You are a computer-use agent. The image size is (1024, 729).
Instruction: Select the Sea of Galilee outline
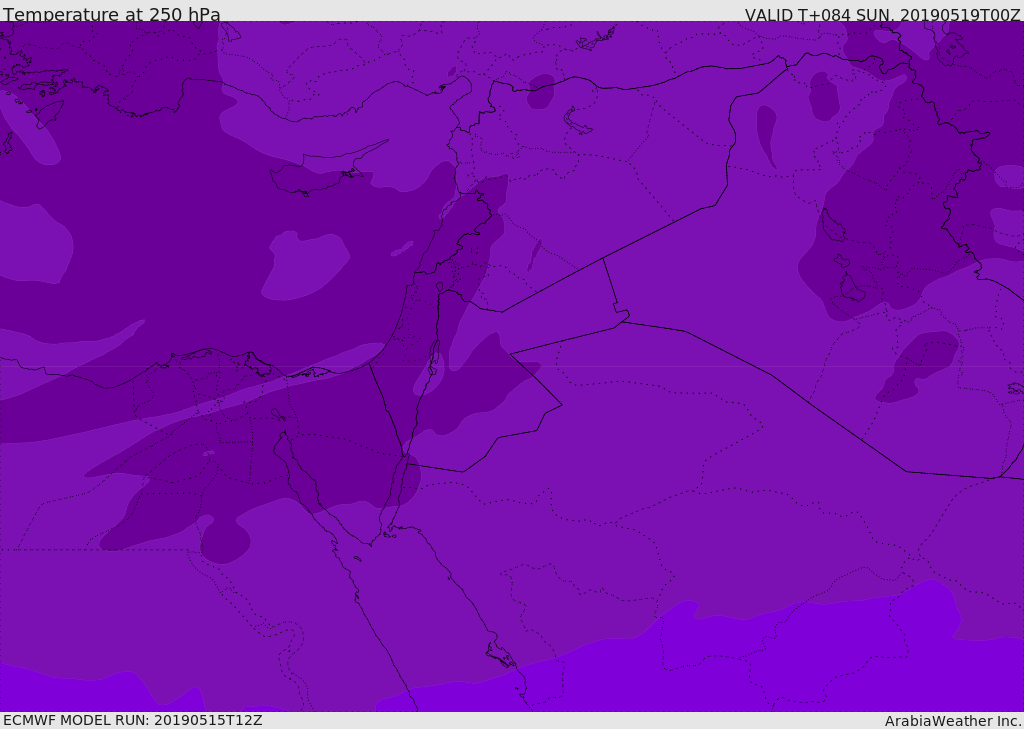440,287
